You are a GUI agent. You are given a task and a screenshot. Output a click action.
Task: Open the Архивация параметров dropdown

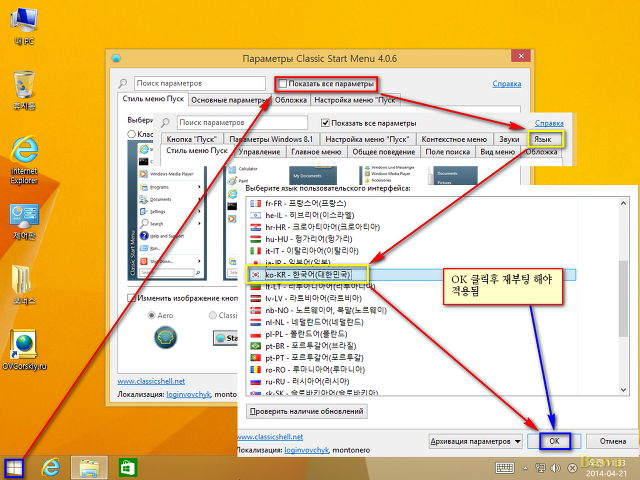[x=476, y=441]
